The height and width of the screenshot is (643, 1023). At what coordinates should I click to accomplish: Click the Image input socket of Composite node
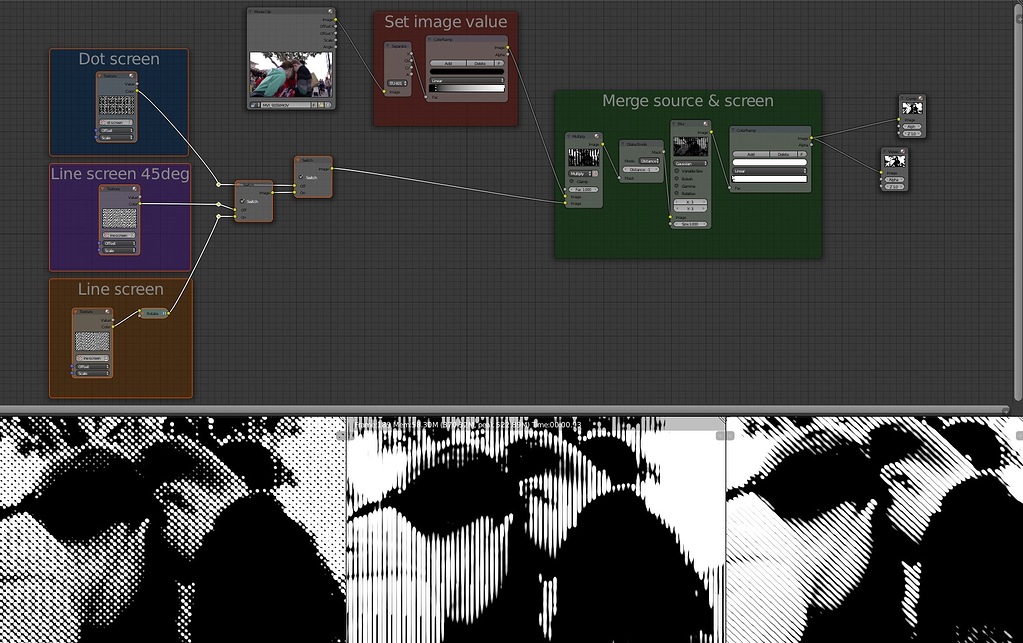tap(898, 119)
